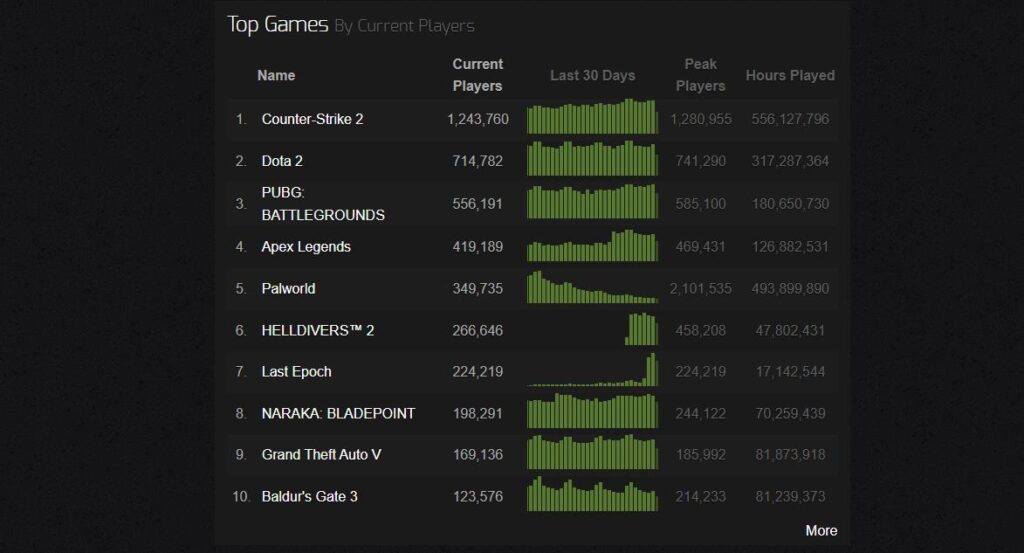Click Counter-Strike 2 30-day player chart

(592, 117)
